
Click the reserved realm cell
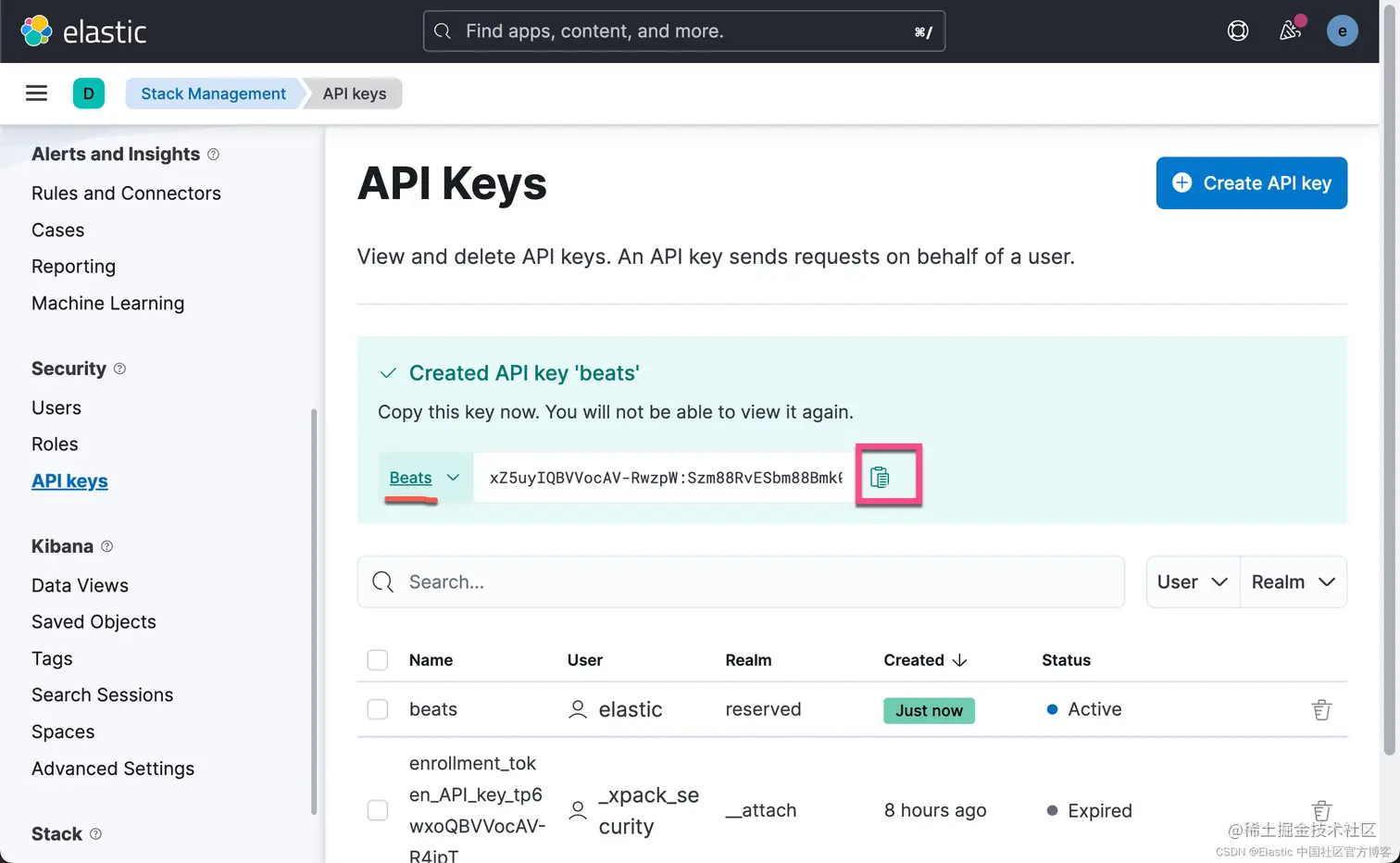tap(763, 709)
